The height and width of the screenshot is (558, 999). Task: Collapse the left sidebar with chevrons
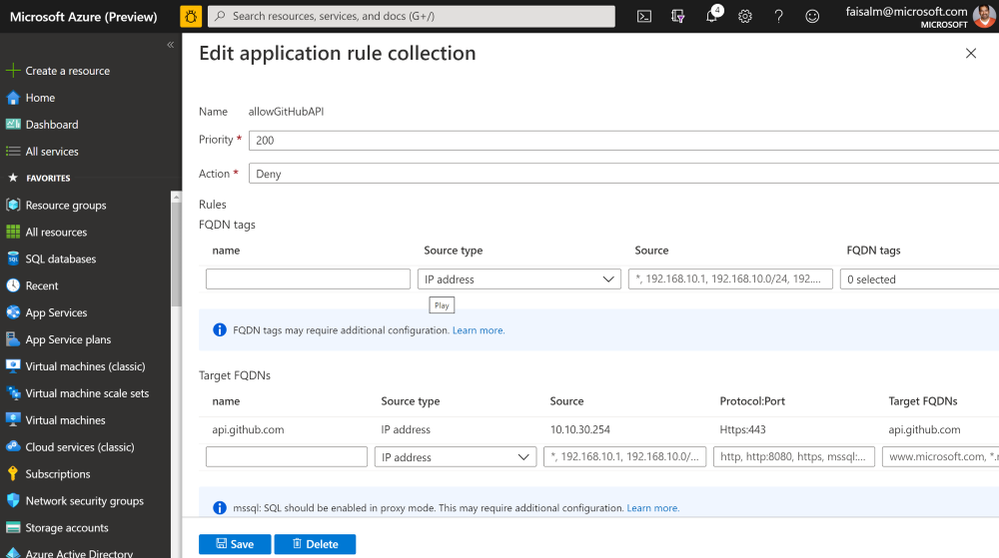(170, 45)
